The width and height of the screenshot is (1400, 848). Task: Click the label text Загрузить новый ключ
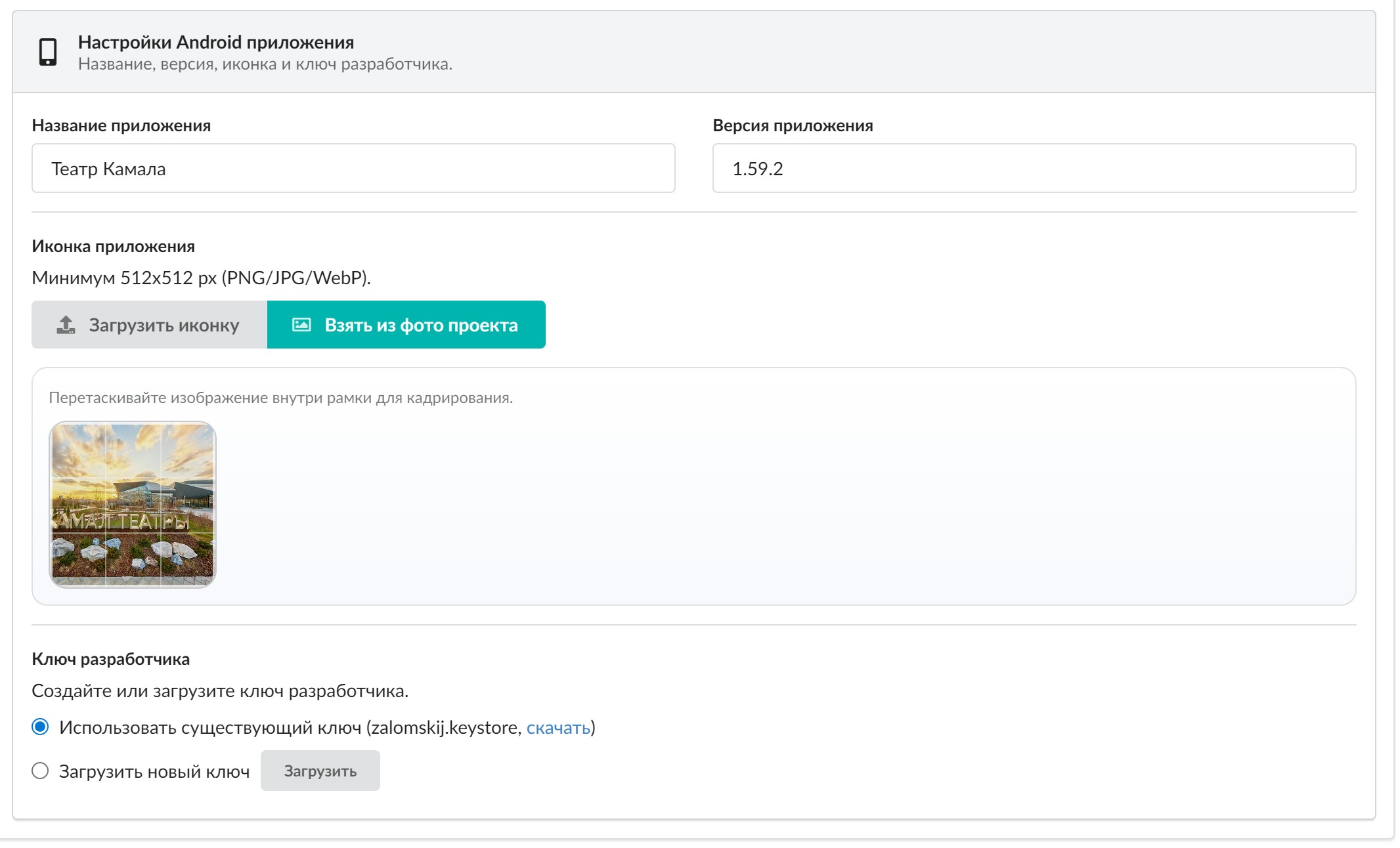(154, 771)
